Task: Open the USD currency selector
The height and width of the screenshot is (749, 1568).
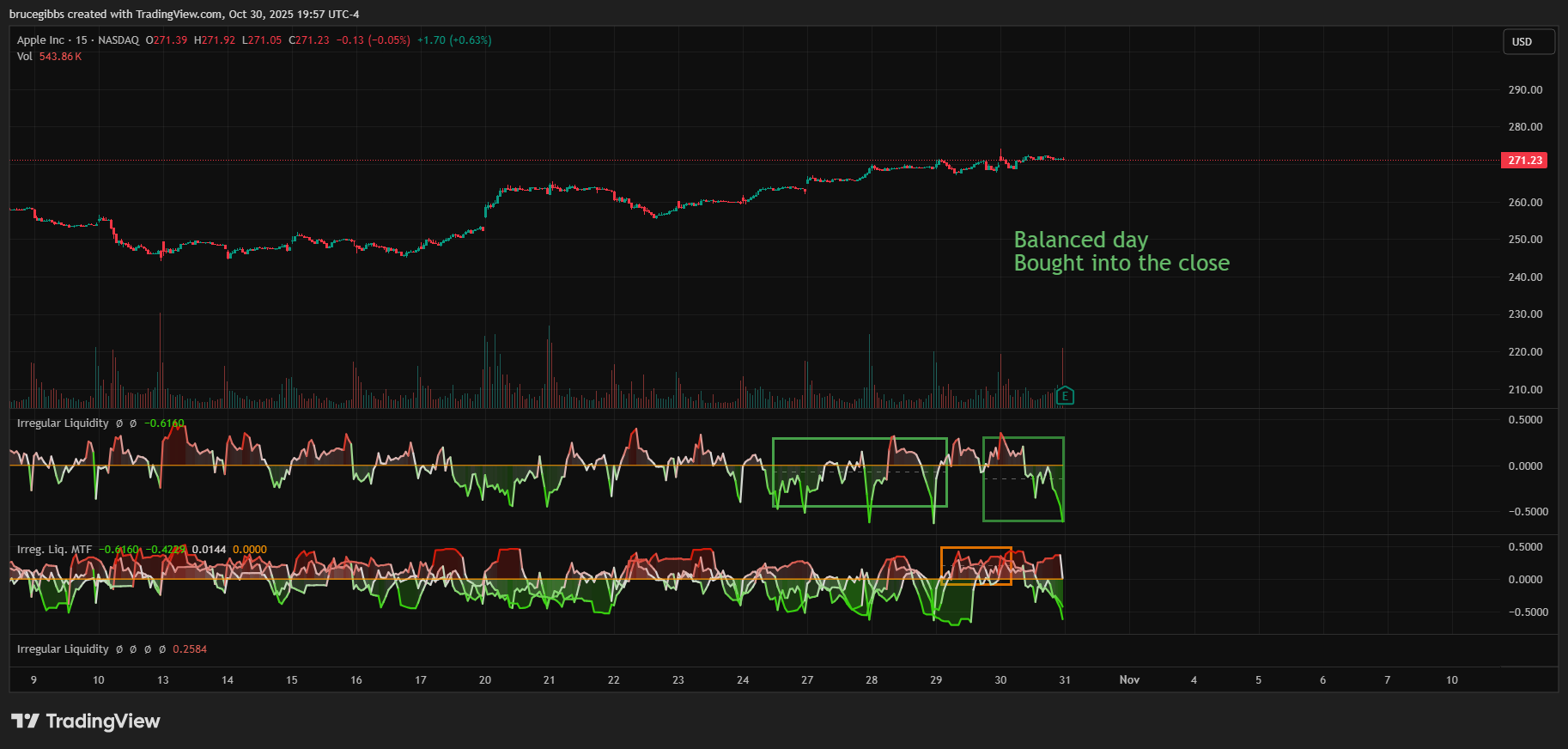Action: (1528, 42)
